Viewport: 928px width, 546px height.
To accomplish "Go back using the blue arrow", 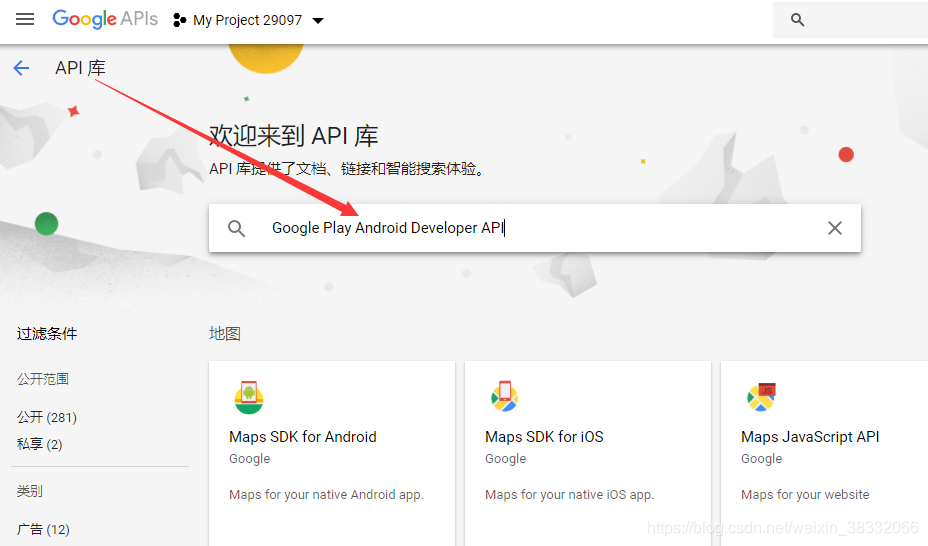I will [21, 68].
